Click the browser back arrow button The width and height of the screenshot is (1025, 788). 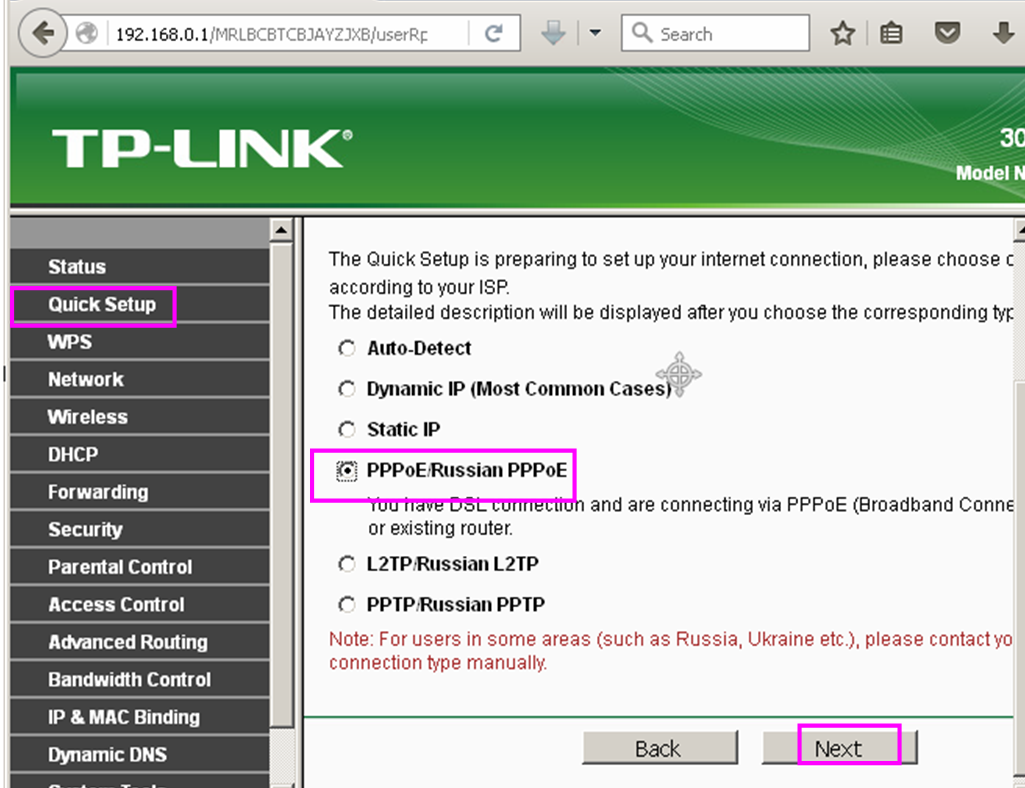(x=43, y=33)
